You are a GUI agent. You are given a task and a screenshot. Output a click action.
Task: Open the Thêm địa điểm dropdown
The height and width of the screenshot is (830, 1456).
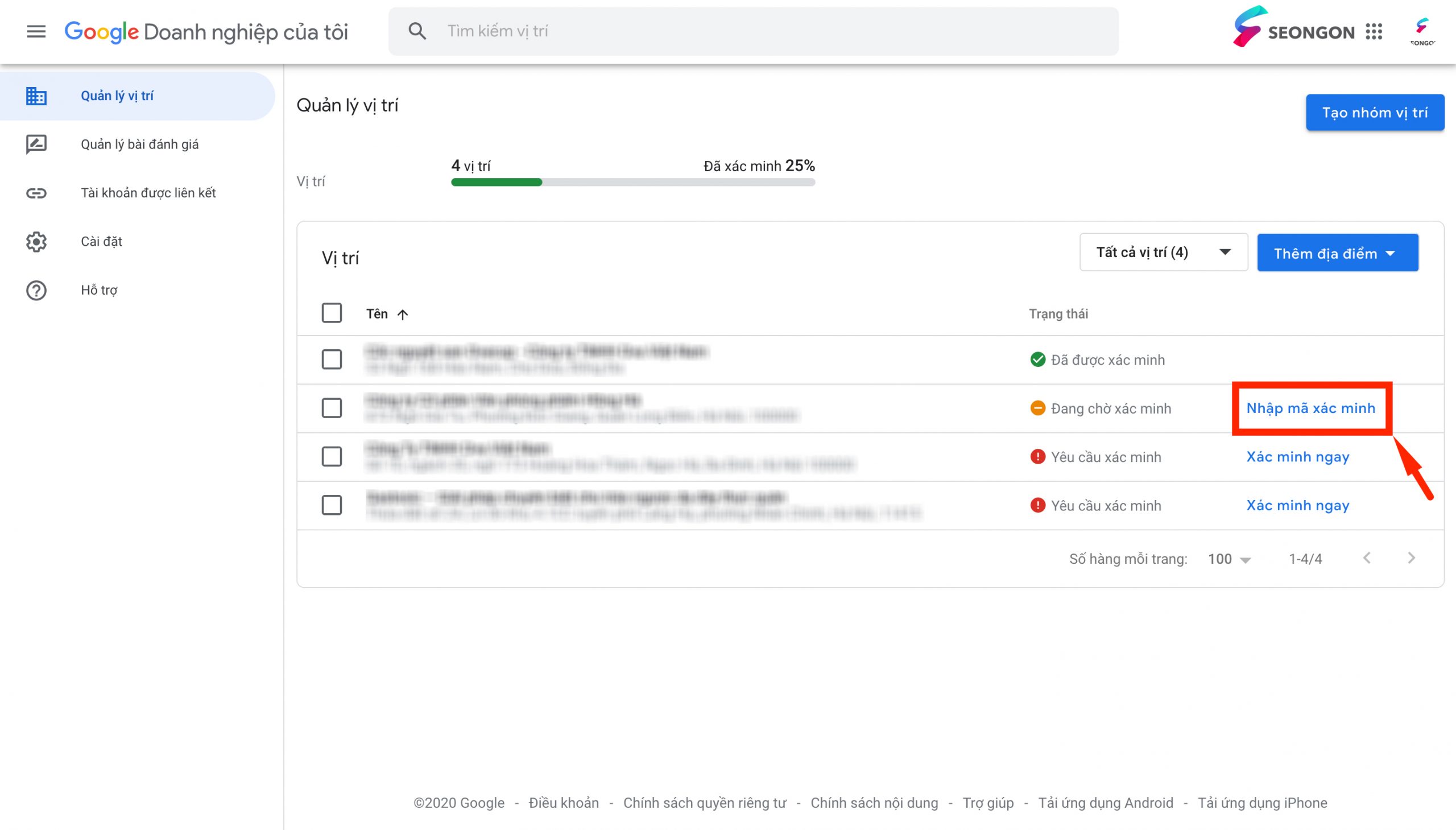tap(1338, 253)
